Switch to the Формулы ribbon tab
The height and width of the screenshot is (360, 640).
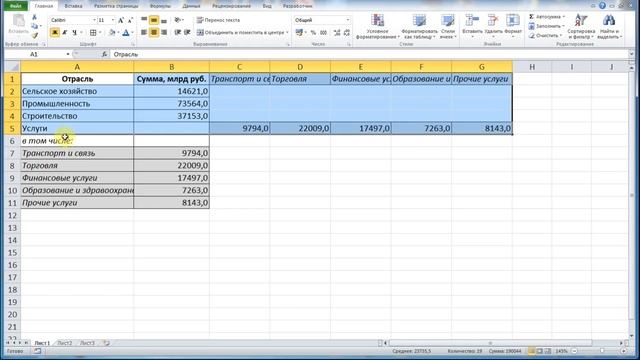(160, 6)
